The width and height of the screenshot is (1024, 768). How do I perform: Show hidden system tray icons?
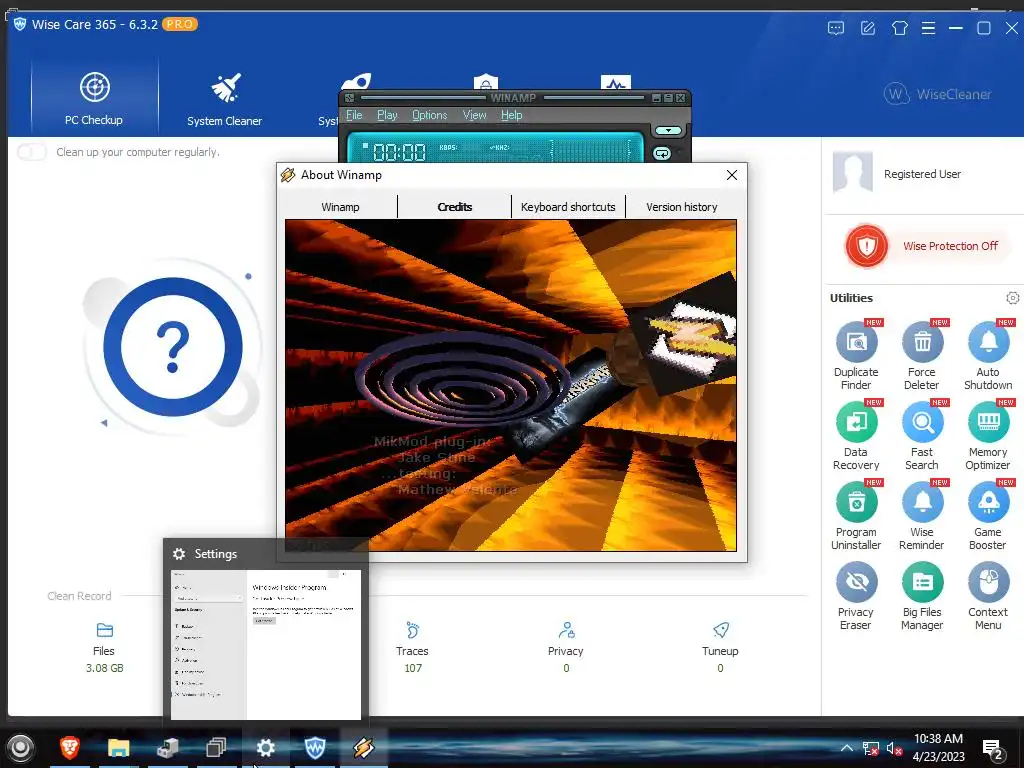[x=846, y=748]
